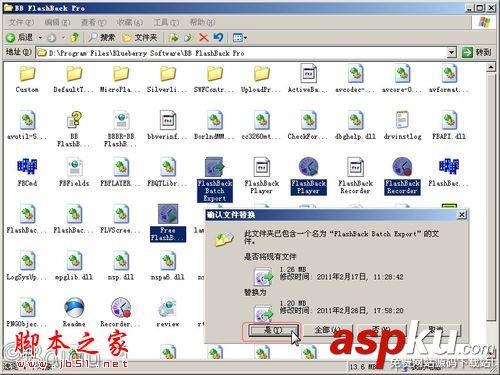The height and width of the screenshot is (375, 500).
Task: Open the View menu
Action: (93, 22)
